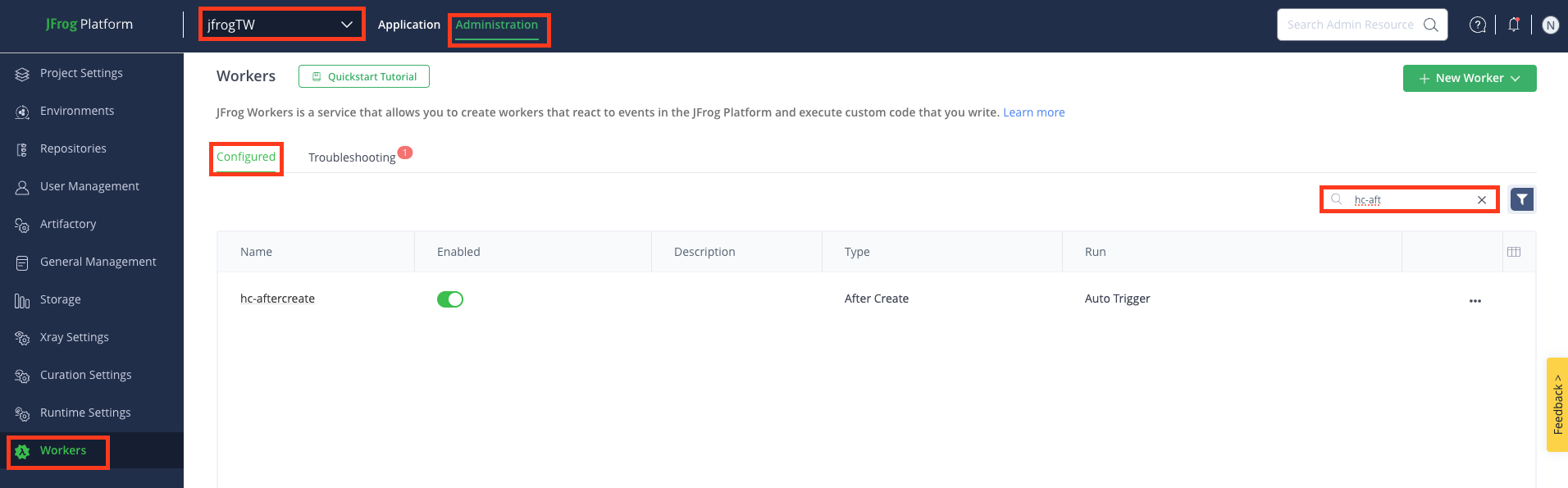Open the hc-aftercreate row actions menu
Image resolution: width=1568 pixels, height=488 pixels.
tap(1475, 300)
